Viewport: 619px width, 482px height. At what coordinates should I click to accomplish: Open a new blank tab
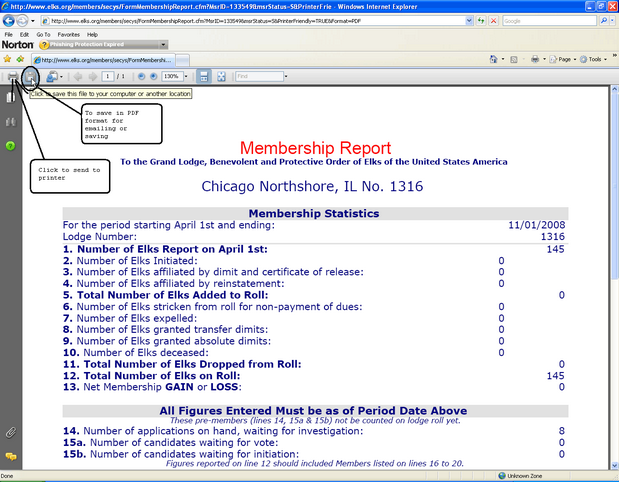coord(182,60)
